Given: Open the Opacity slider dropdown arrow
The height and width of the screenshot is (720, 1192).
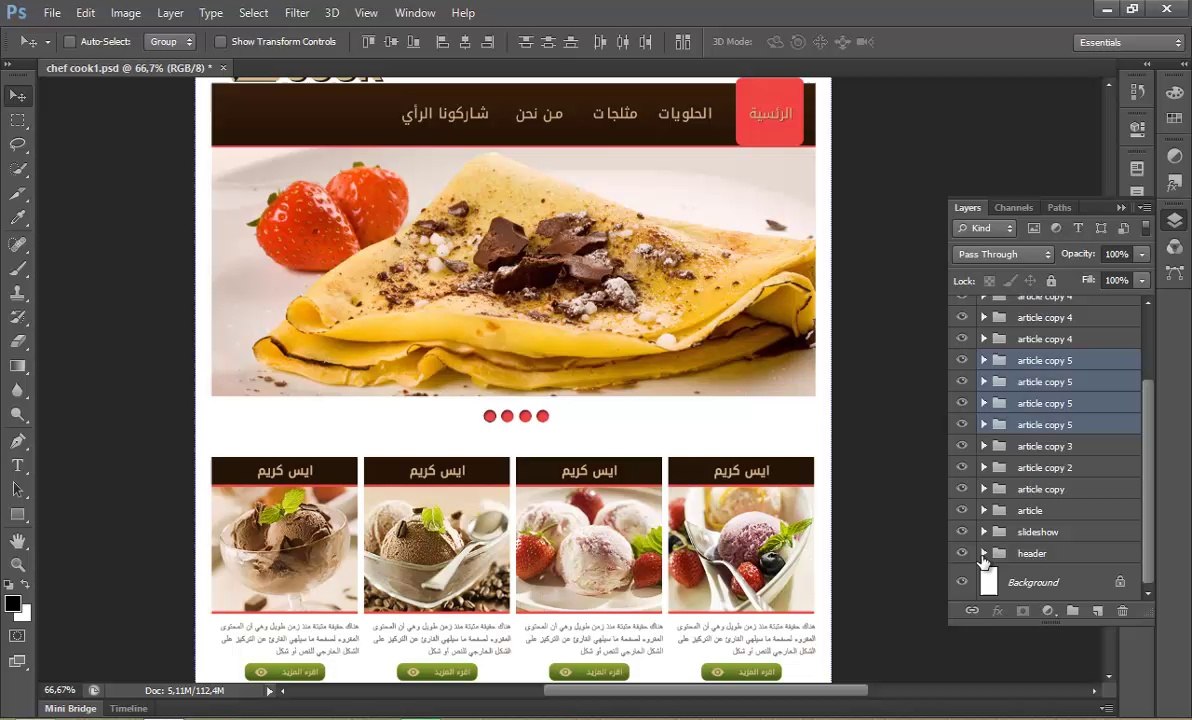Looking at the screenshot, I should [1142, 254].
